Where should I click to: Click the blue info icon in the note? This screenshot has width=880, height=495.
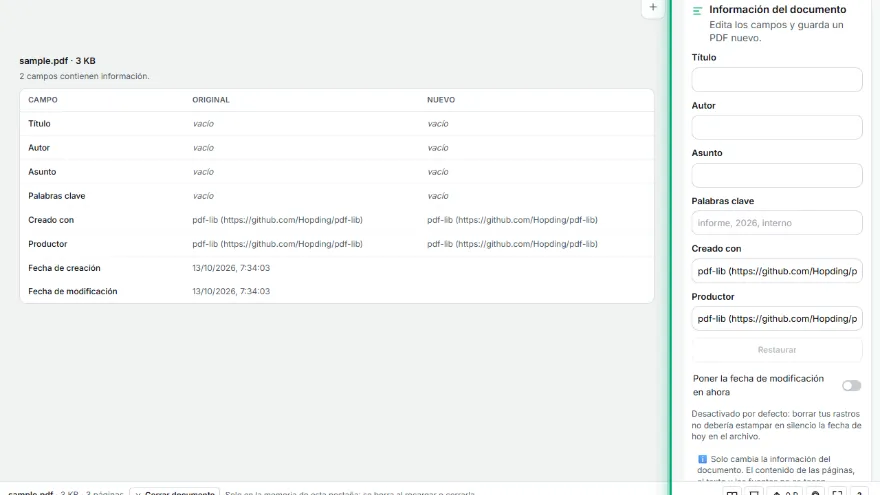coord(702,459)
